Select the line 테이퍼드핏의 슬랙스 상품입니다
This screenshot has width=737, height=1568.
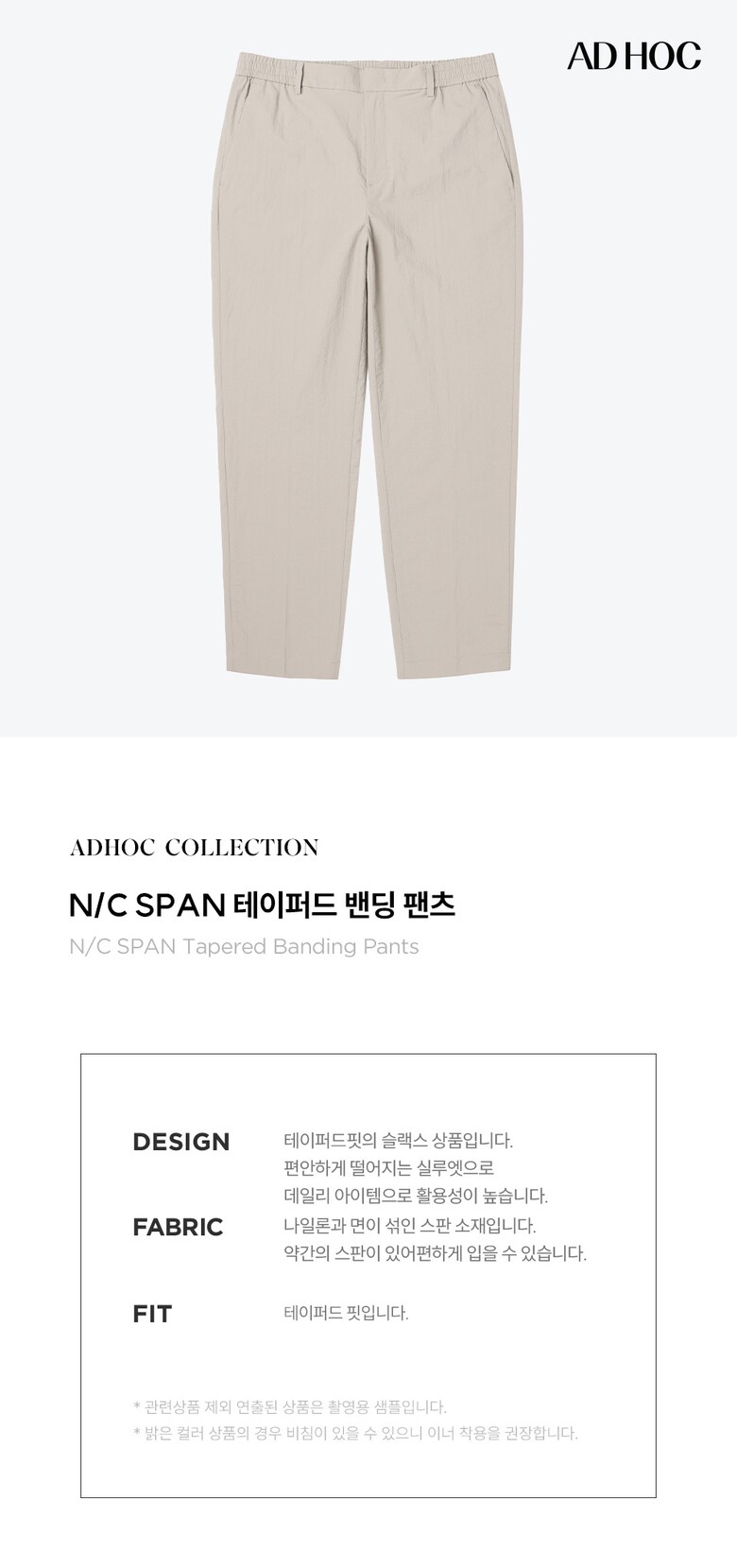(398, 1141)
